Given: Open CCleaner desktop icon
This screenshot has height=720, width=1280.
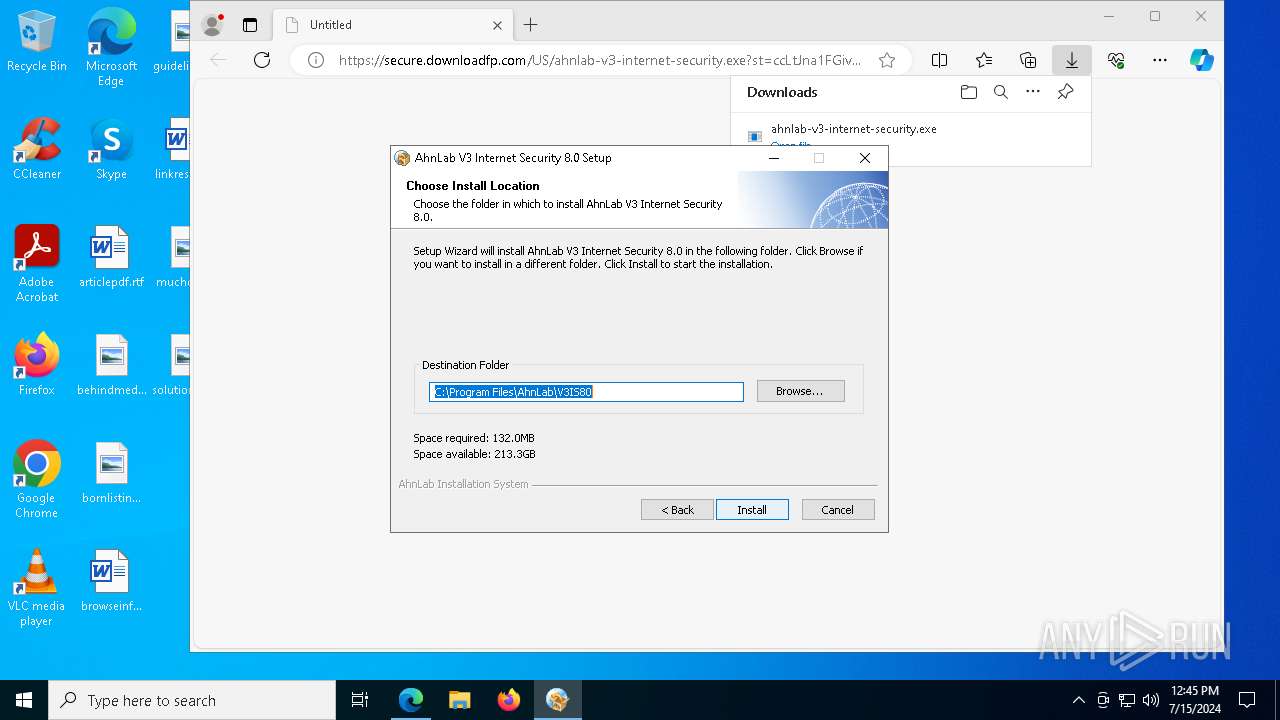Looking at the screenshot, I should pos(37,149).
